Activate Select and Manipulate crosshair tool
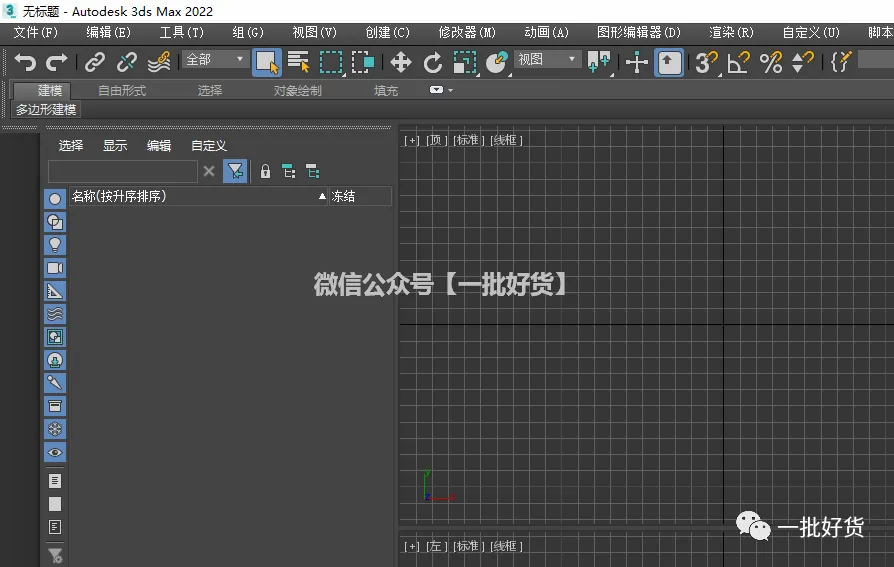The height and width of the screenshot is (567, 894). point(636,62)
